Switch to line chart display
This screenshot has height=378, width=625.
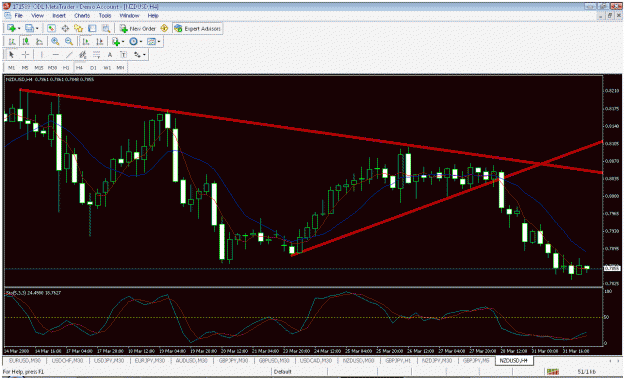point(39,41)
